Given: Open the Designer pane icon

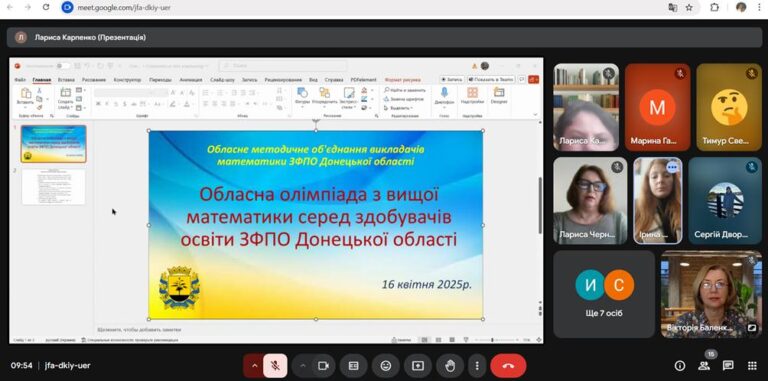Looking at the screenshot, I should 499,95.
